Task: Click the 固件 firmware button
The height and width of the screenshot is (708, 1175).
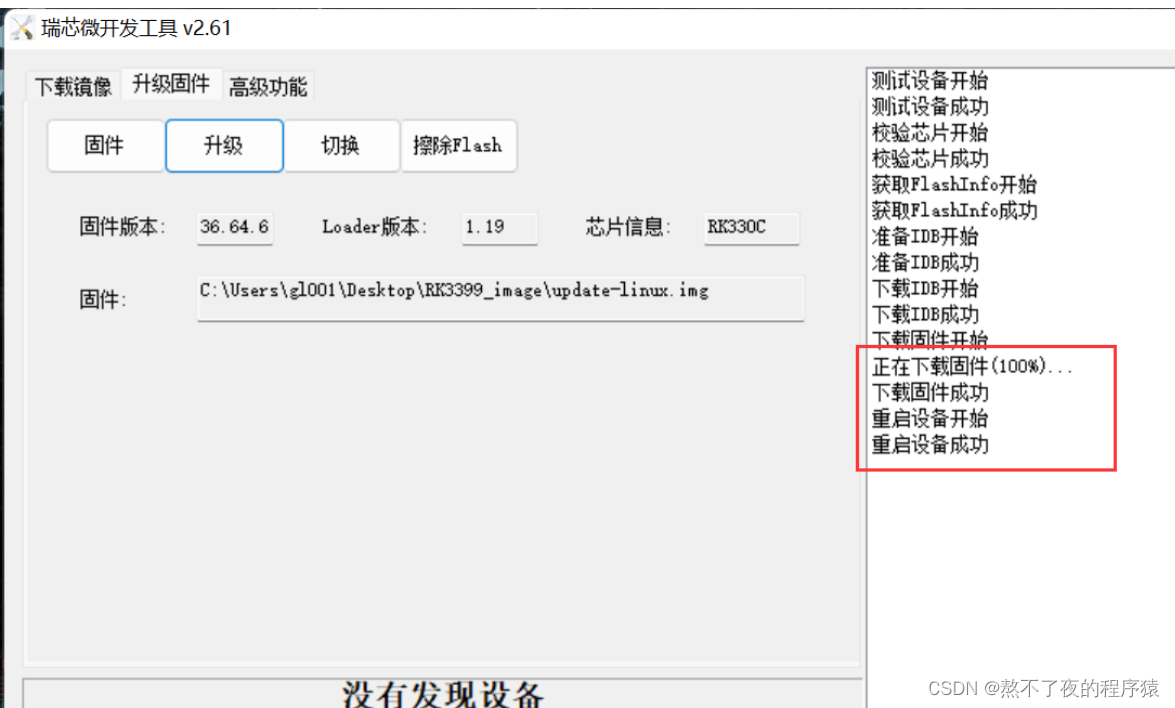Action: pos(105,145)
